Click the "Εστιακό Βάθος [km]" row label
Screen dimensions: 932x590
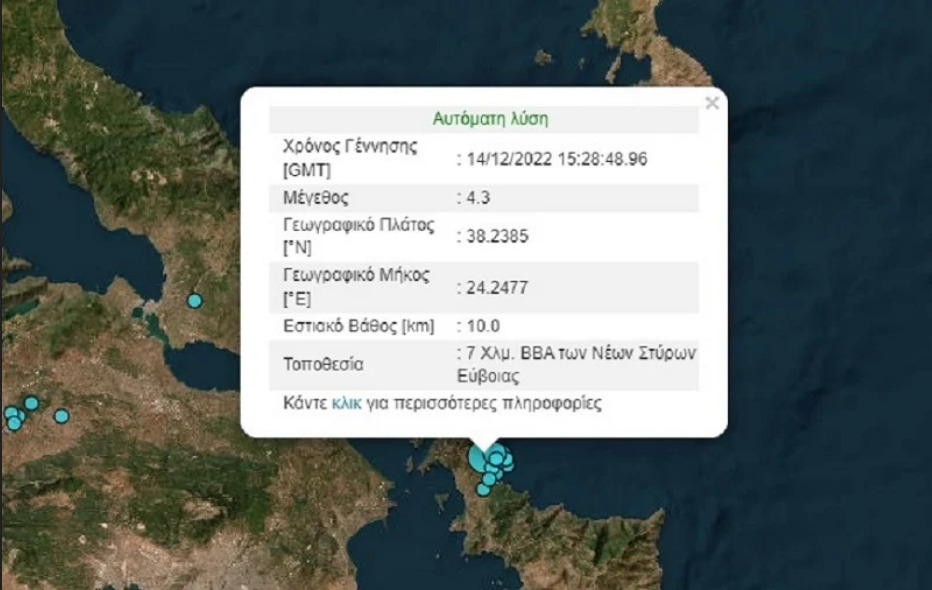tap(359, 326)
